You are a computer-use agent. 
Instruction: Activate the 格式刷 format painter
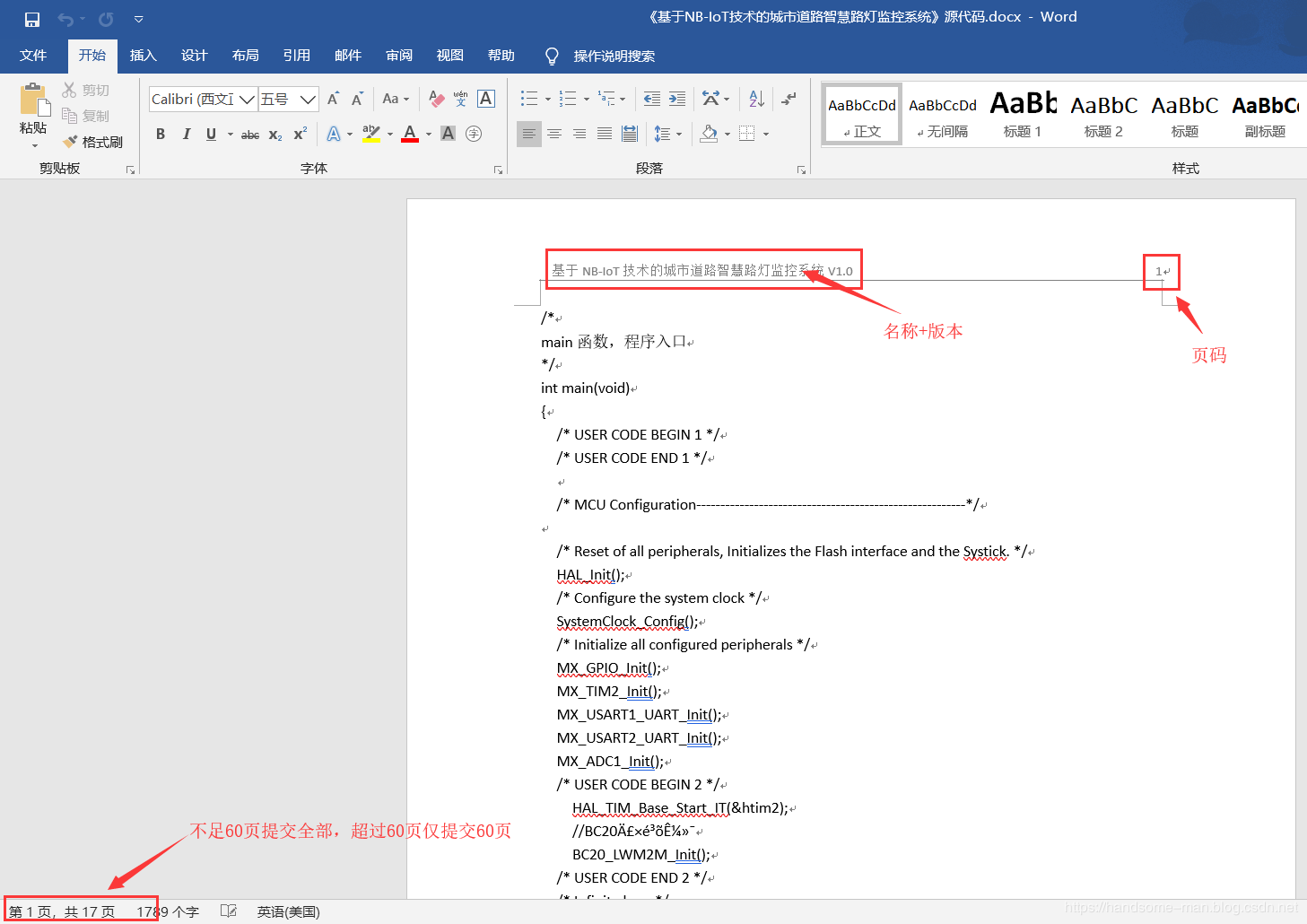(93, 142)
